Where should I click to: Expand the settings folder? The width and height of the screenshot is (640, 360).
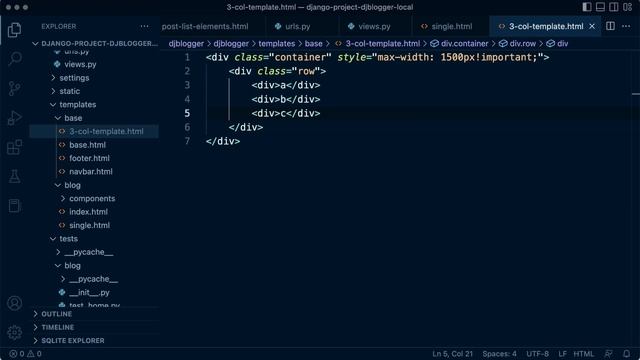click(74, 78)
